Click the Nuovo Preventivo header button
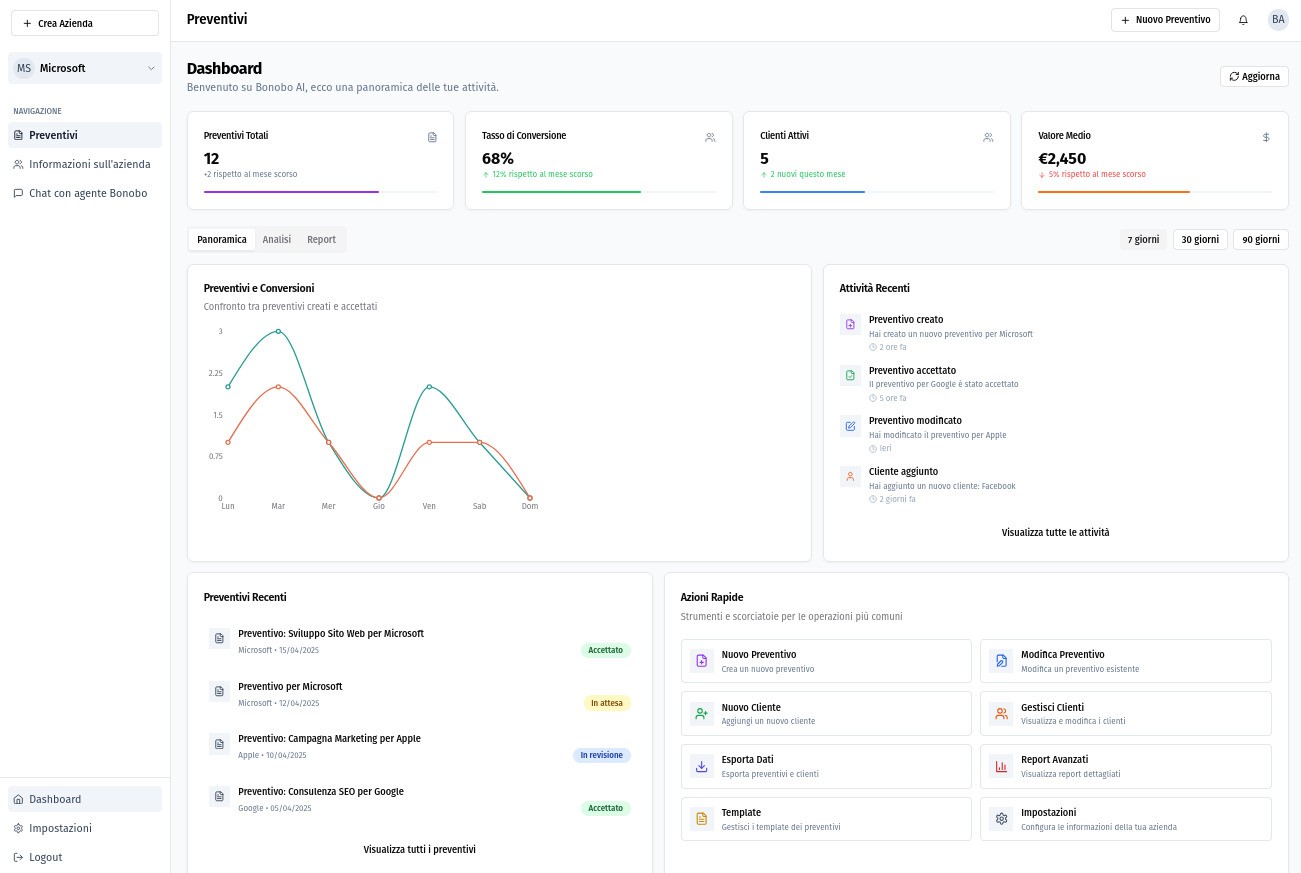Image resolution: width=1301 pixels, height=873 pixels. click(x=1165, y=20)
